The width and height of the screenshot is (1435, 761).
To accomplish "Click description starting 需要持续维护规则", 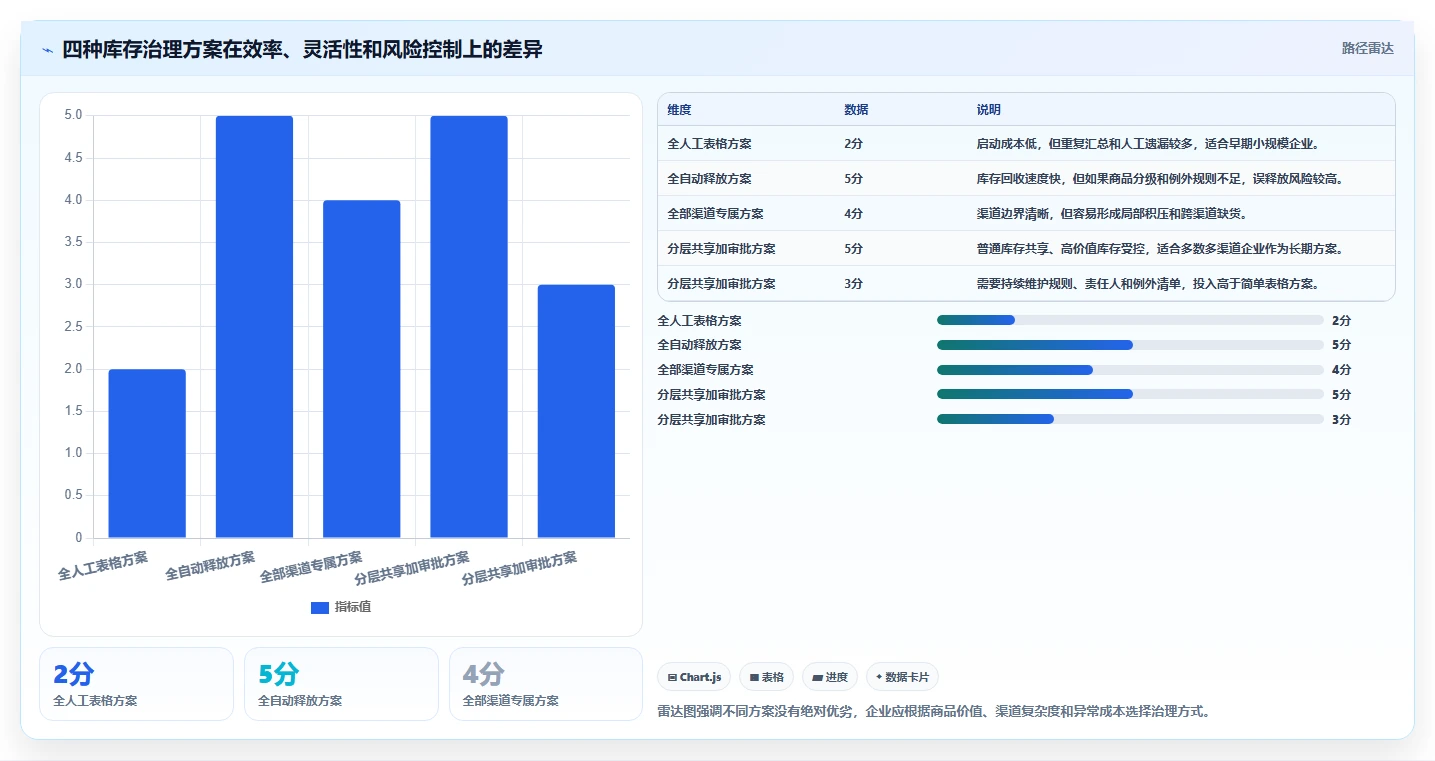I will 1148,284.
